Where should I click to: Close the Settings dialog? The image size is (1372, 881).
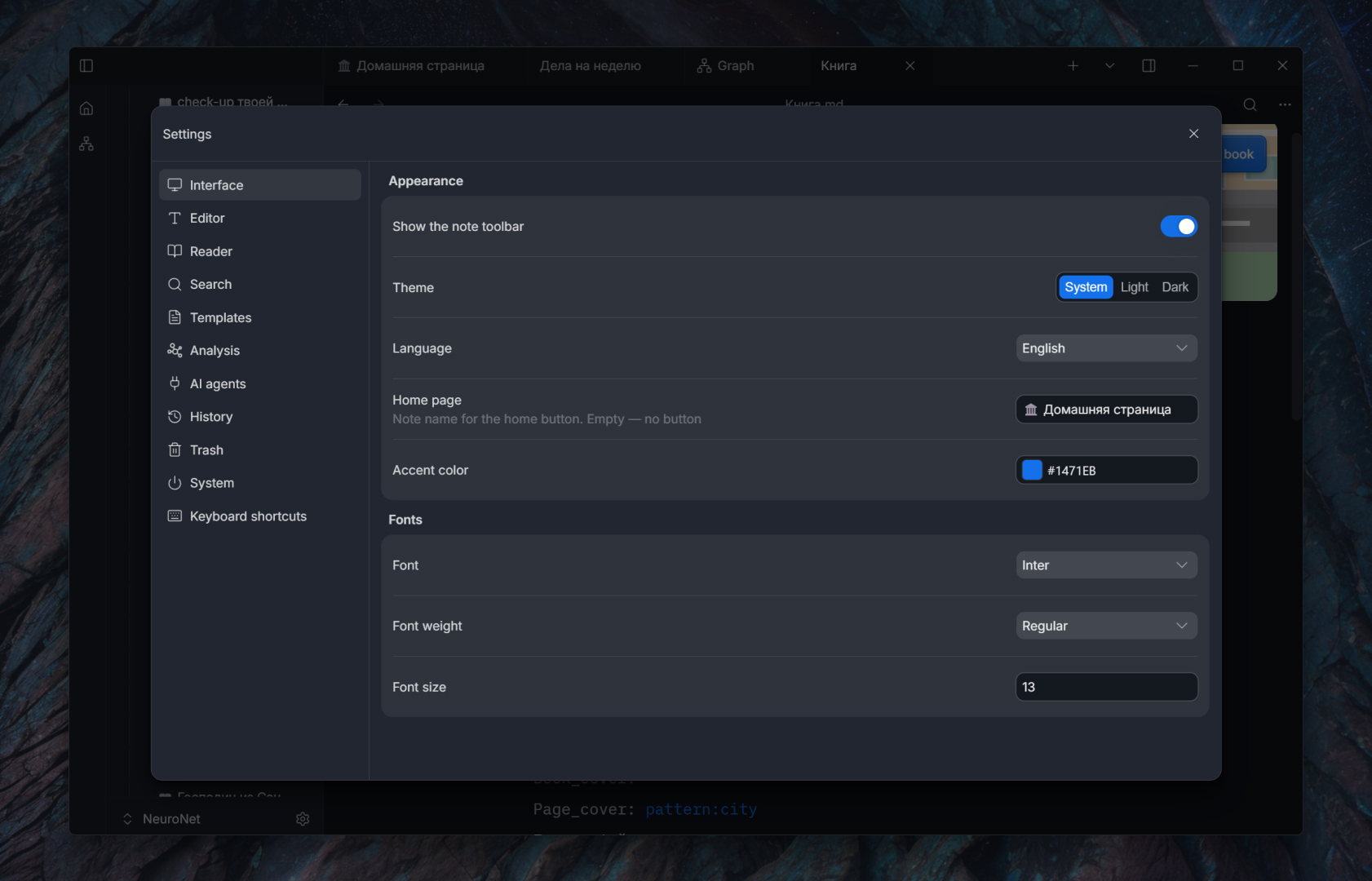(1193, 134)
